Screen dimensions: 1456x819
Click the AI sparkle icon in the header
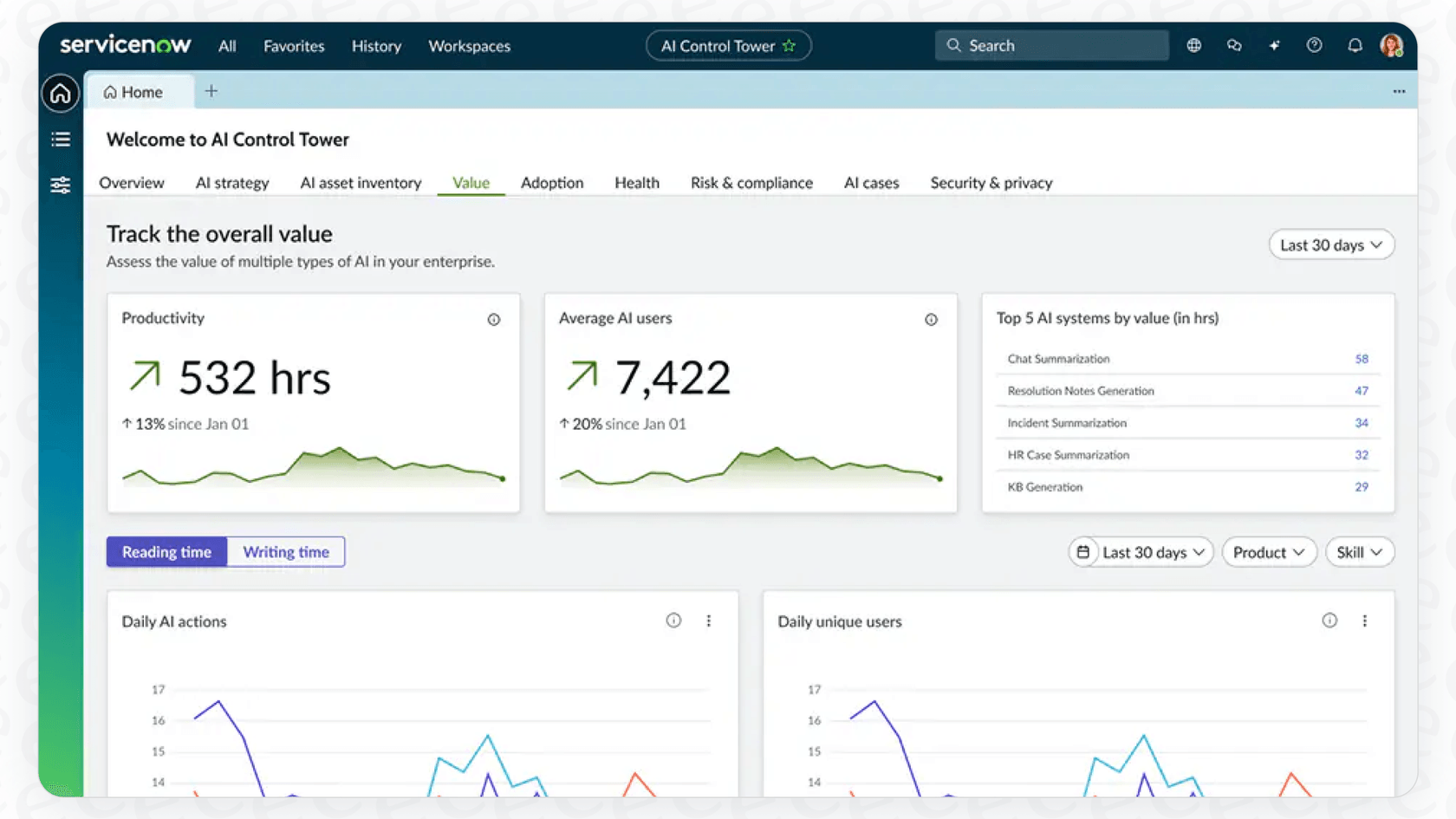tap(1274, 45)
